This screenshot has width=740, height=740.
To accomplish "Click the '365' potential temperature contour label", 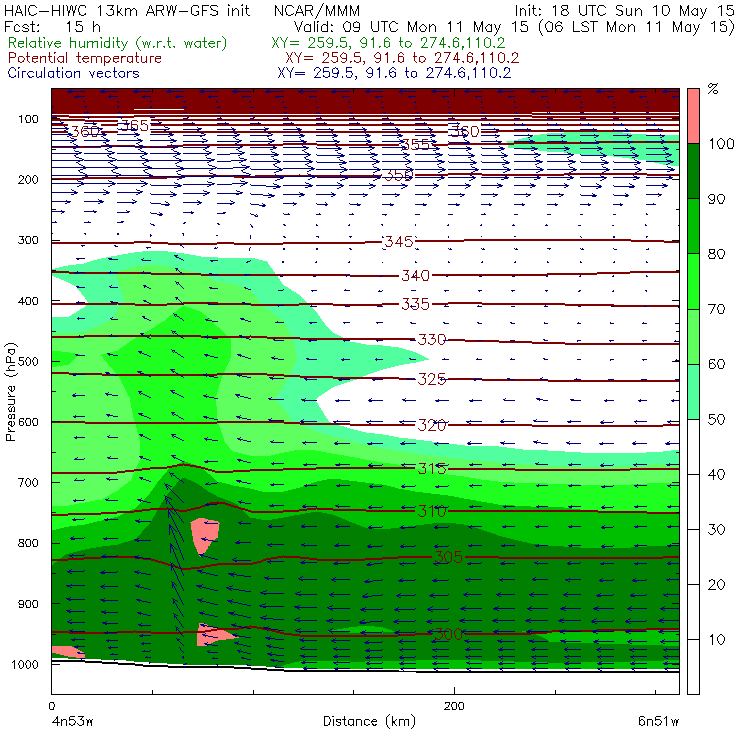I will click(135, 126).
